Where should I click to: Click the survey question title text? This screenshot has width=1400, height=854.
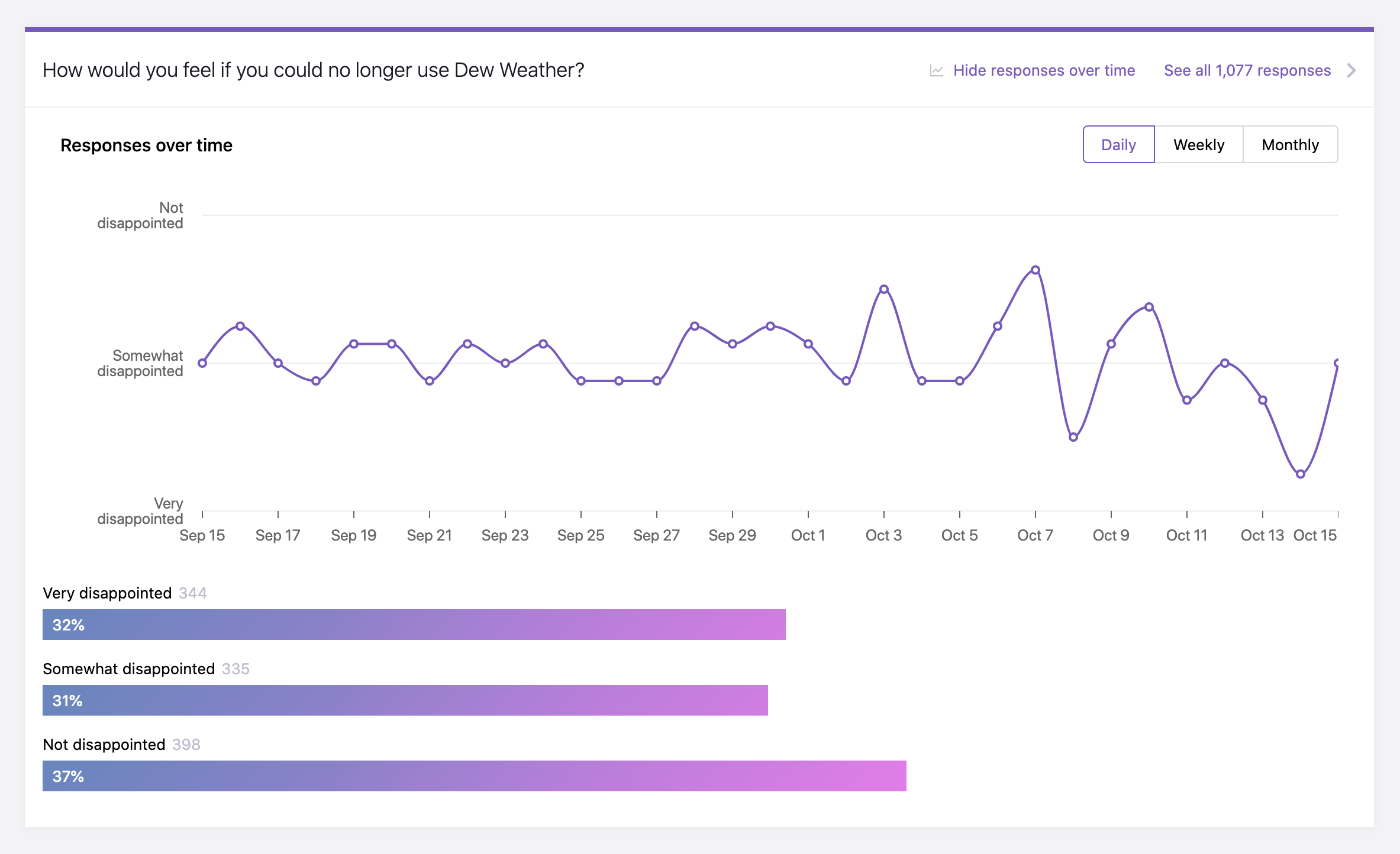314,70
